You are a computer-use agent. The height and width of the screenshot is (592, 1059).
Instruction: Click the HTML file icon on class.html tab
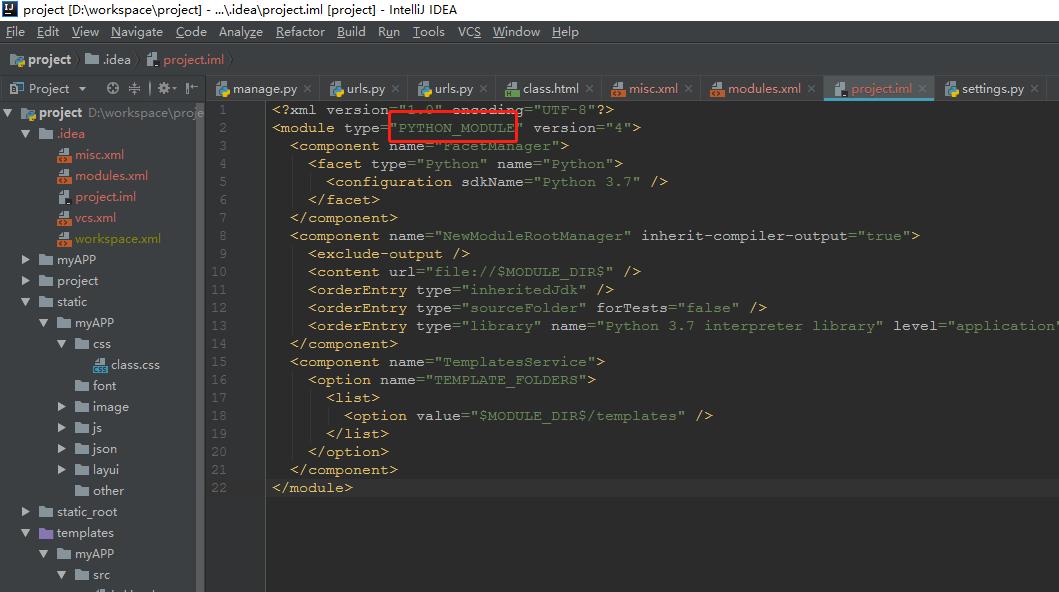(514, 88)
